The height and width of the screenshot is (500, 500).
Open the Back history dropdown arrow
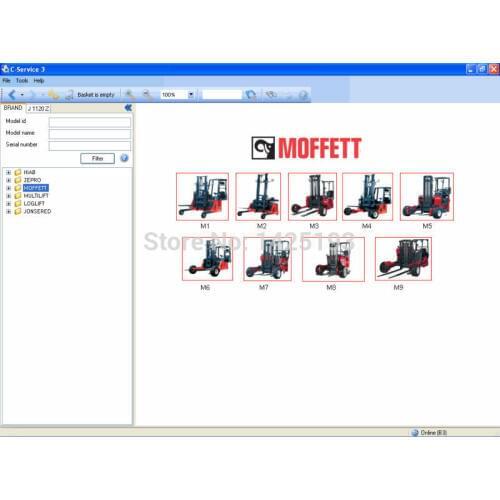[22, 95]
